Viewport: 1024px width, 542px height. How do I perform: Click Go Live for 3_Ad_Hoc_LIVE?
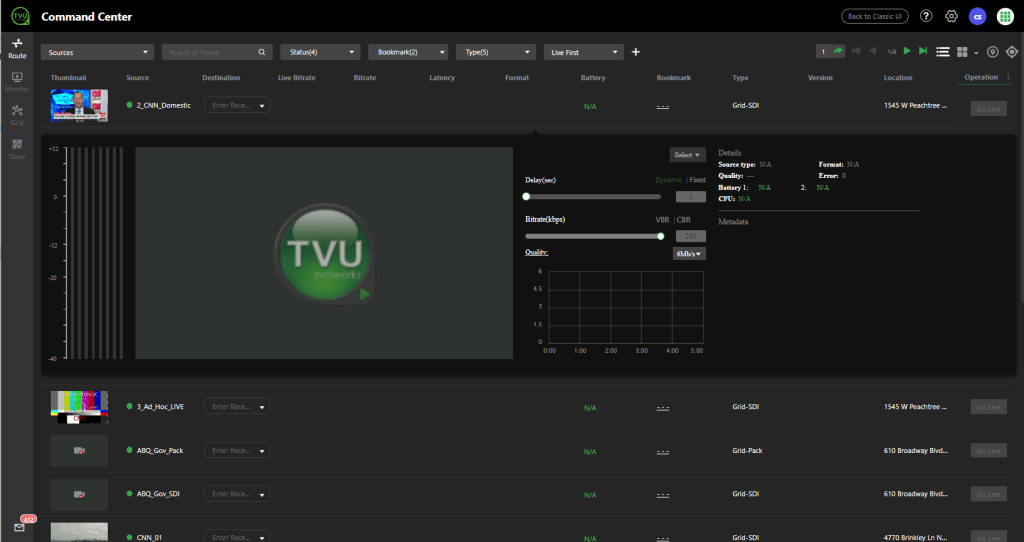pyautogui.click(x=988, y=407)
